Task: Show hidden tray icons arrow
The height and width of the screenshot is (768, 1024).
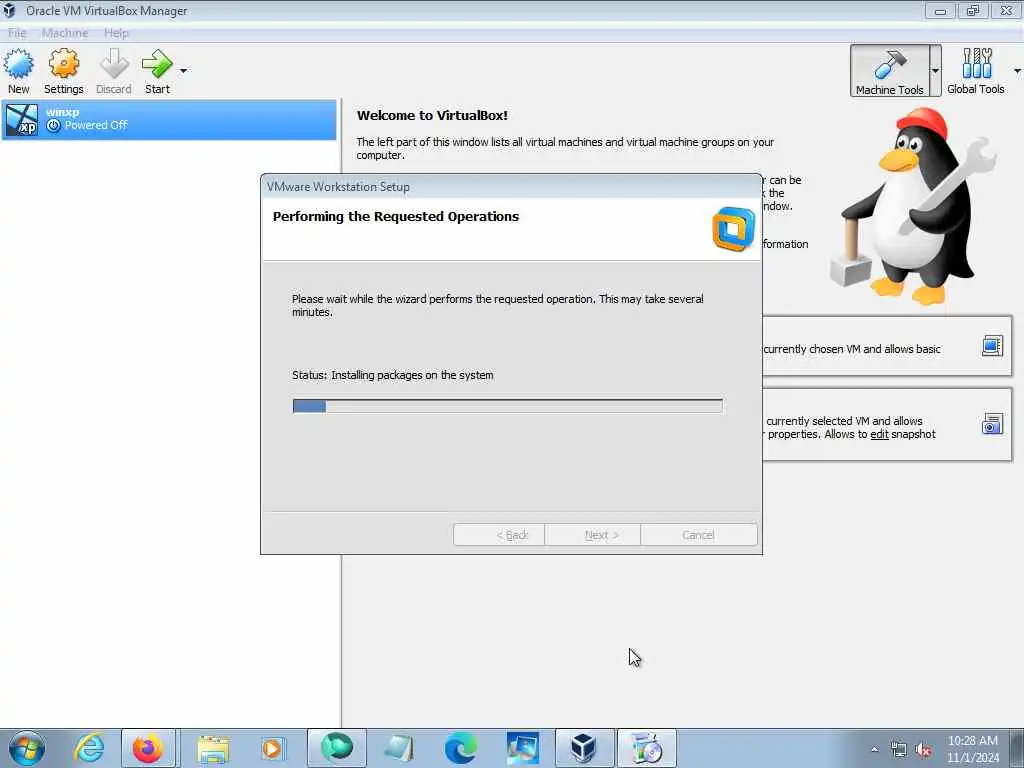Action: click(874, 749)
